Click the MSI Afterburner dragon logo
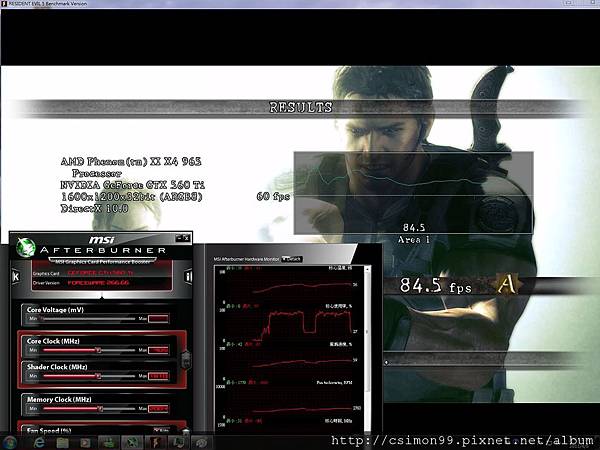600x450 pixels. pyautogui.click(x=26, y=248)
